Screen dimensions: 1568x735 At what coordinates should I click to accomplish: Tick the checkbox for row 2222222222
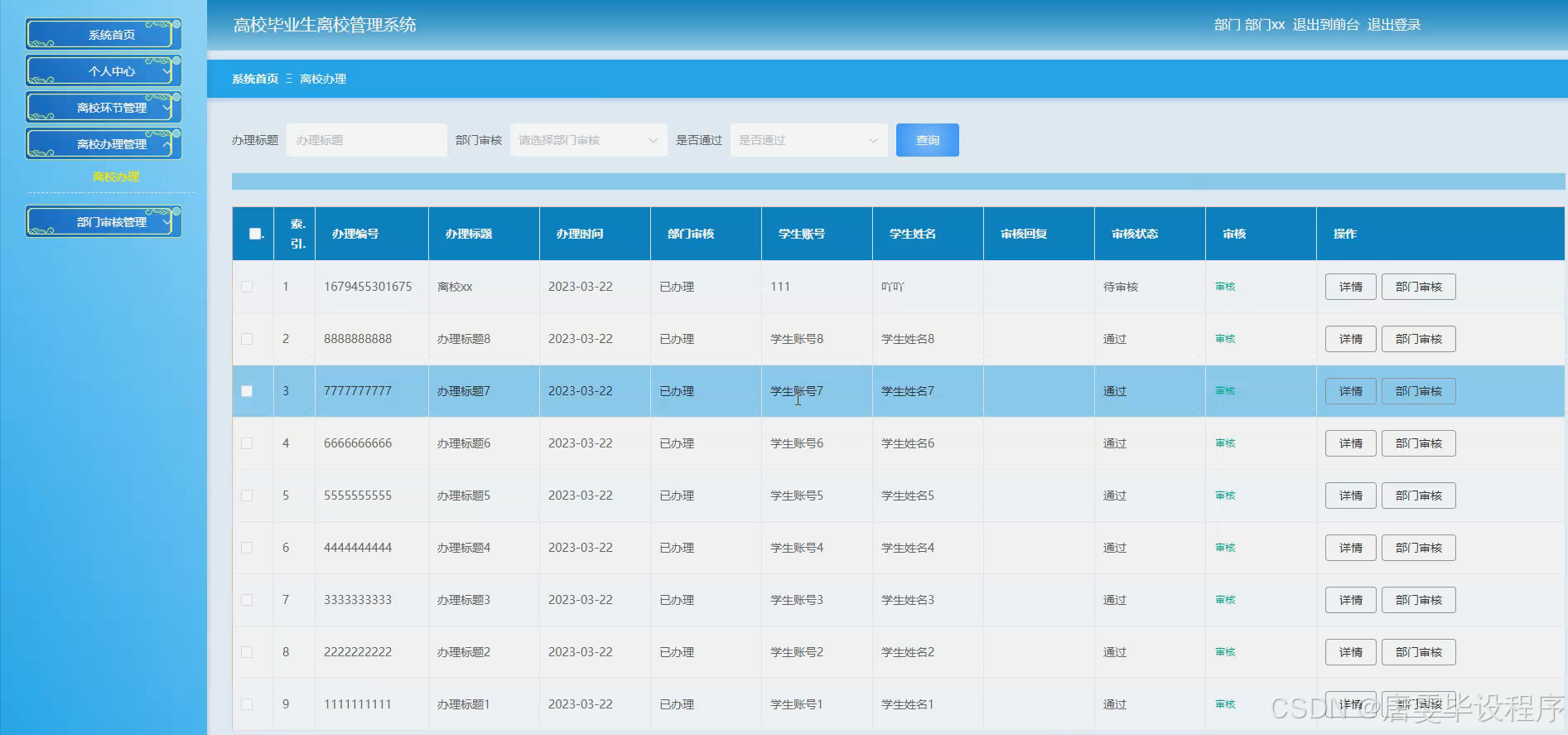[247, 652]
